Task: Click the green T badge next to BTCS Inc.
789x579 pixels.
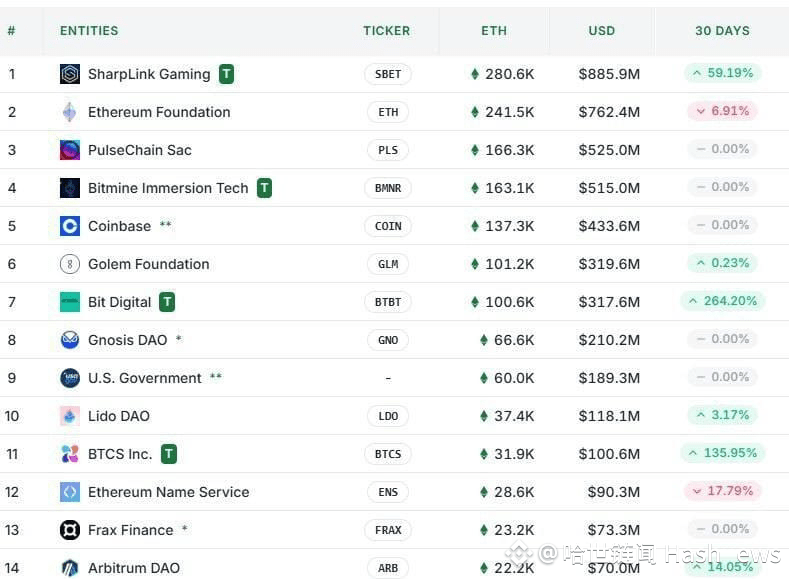Action: (169, 454)
